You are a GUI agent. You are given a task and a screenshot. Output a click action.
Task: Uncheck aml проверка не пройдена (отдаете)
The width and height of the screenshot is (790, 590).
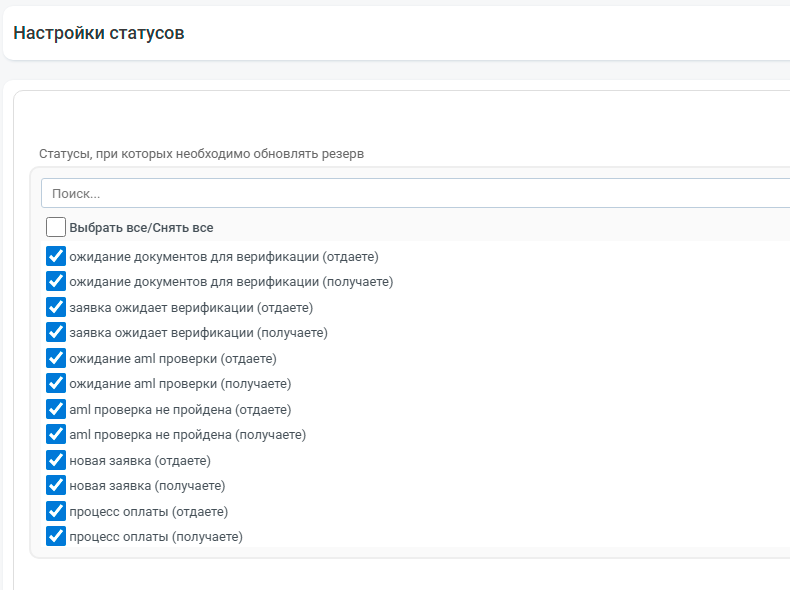[55, 409]
